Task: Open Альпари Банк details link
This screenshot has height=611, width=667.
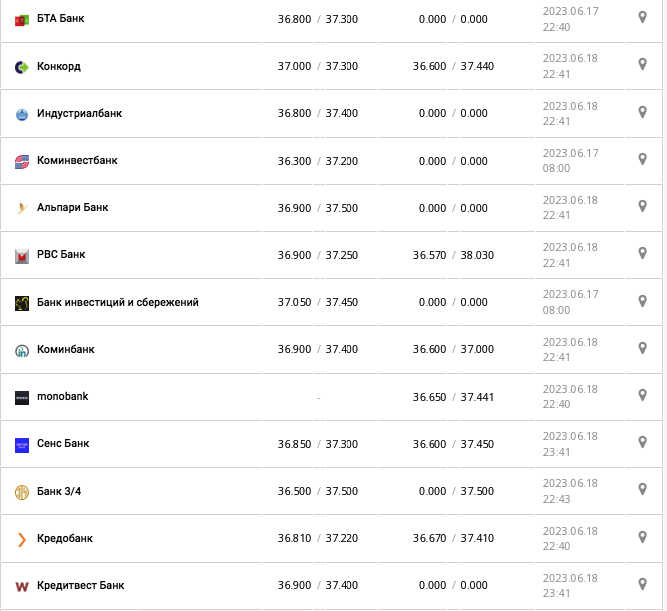Action: 72,207
